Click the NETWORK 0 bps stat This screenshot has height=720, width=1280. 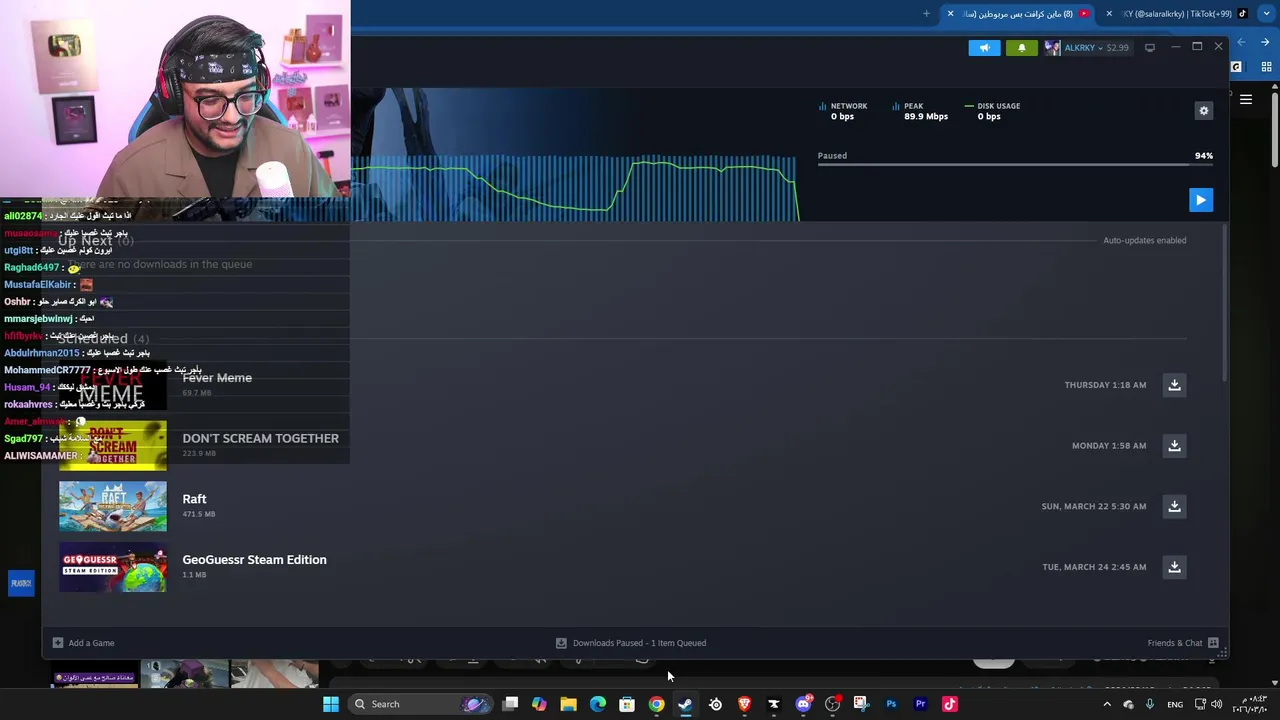(x=843, y=111)
